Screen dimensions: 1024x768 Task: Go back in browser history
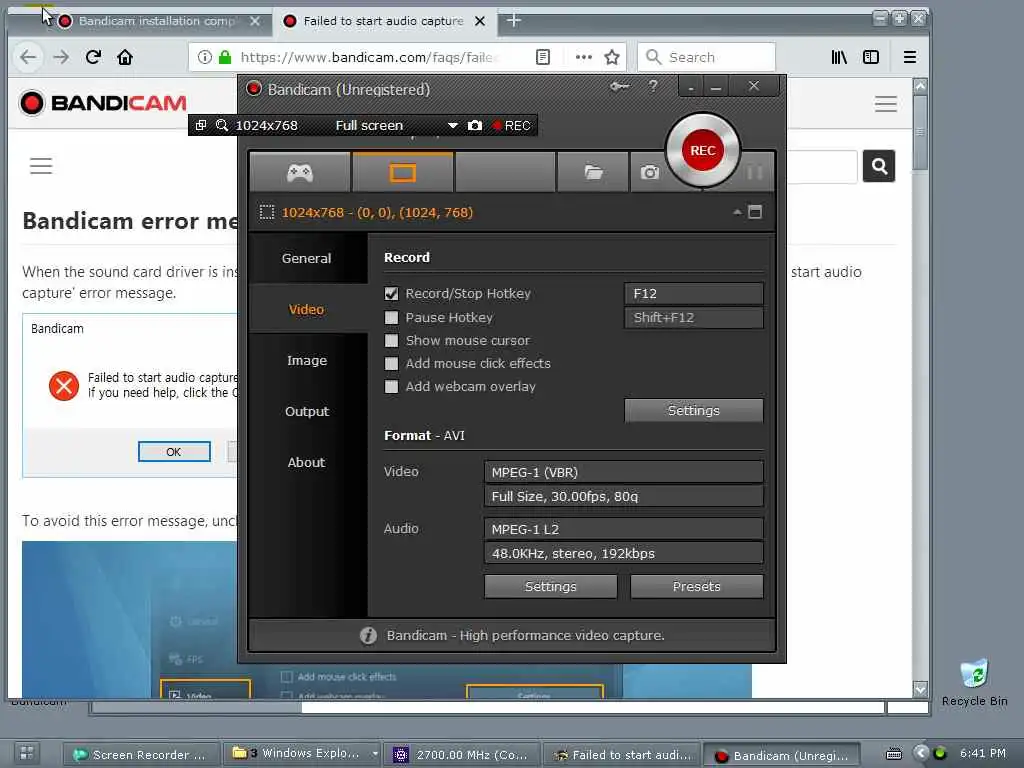click(28, 57)
